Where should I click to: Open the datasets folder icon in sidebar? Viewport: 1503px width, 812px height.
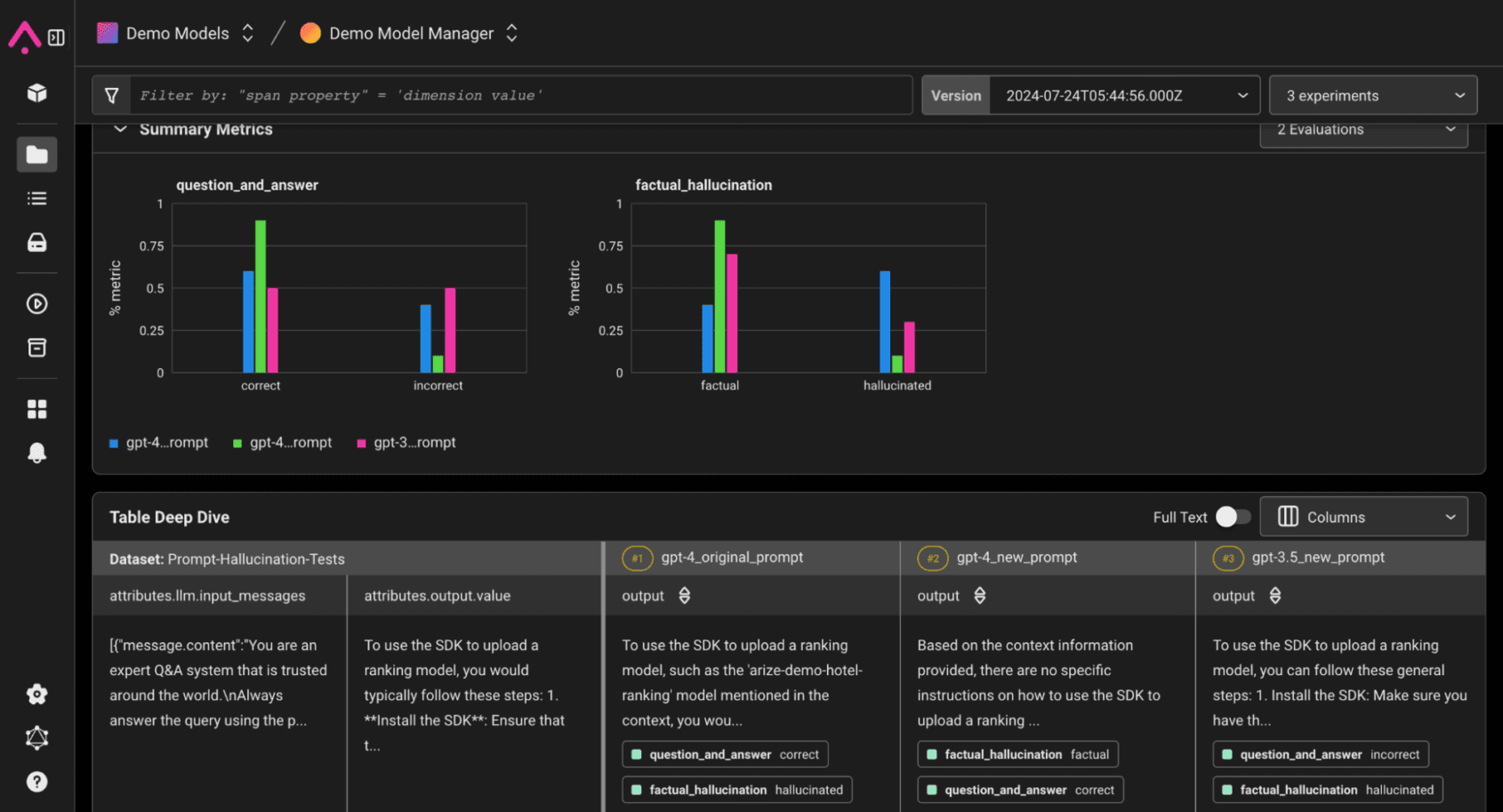click(36, 154)
